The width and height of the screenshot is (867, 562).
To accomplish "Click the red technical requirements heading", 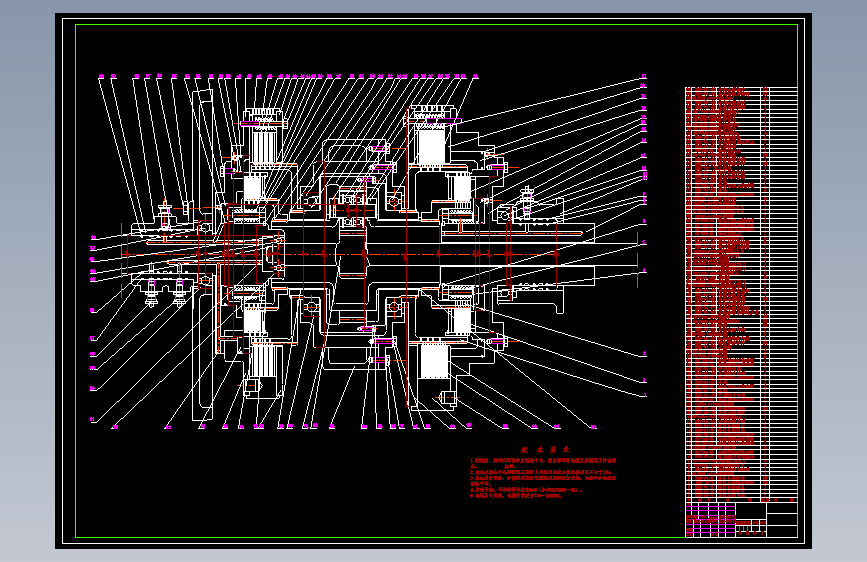I will click(545, 450).
